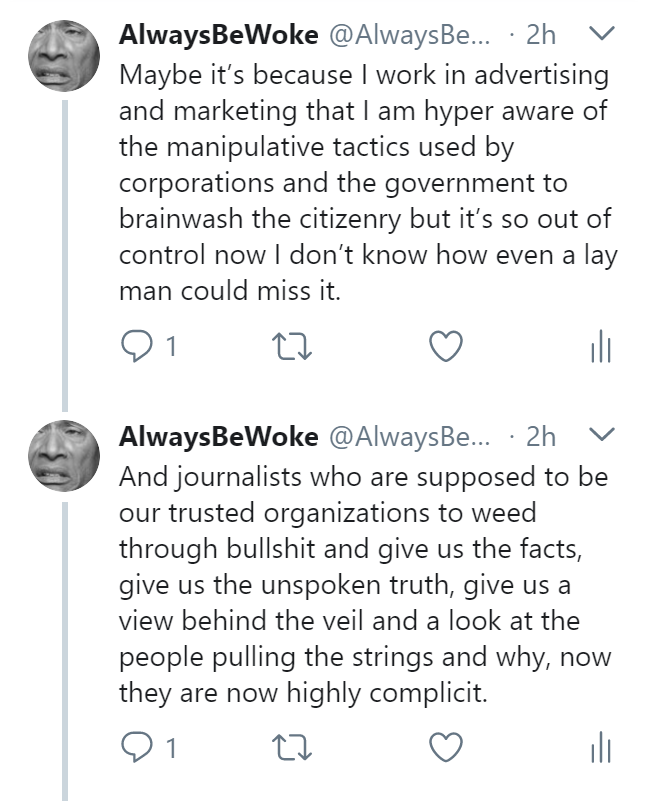Click the @AlwaysBe... handle on the journalists tweet
This screenshot has height=801, width=648.
410,436
